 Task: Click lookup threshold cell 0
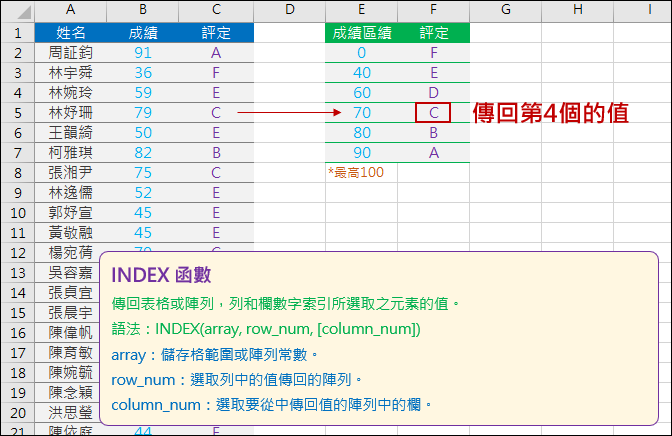[x=361, y=53]
